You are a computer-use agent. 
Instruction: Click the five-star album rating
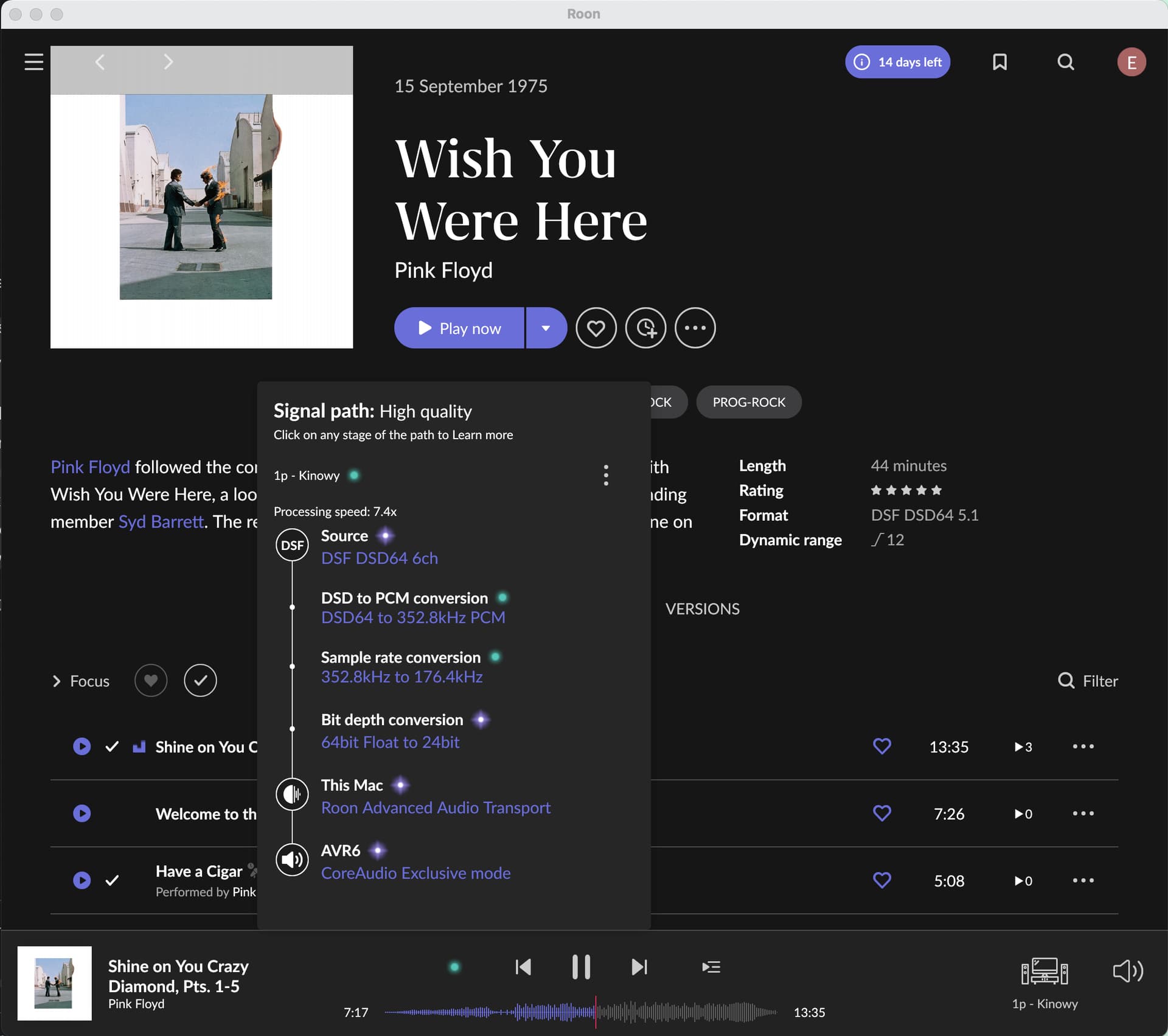[x=906, y=490]
